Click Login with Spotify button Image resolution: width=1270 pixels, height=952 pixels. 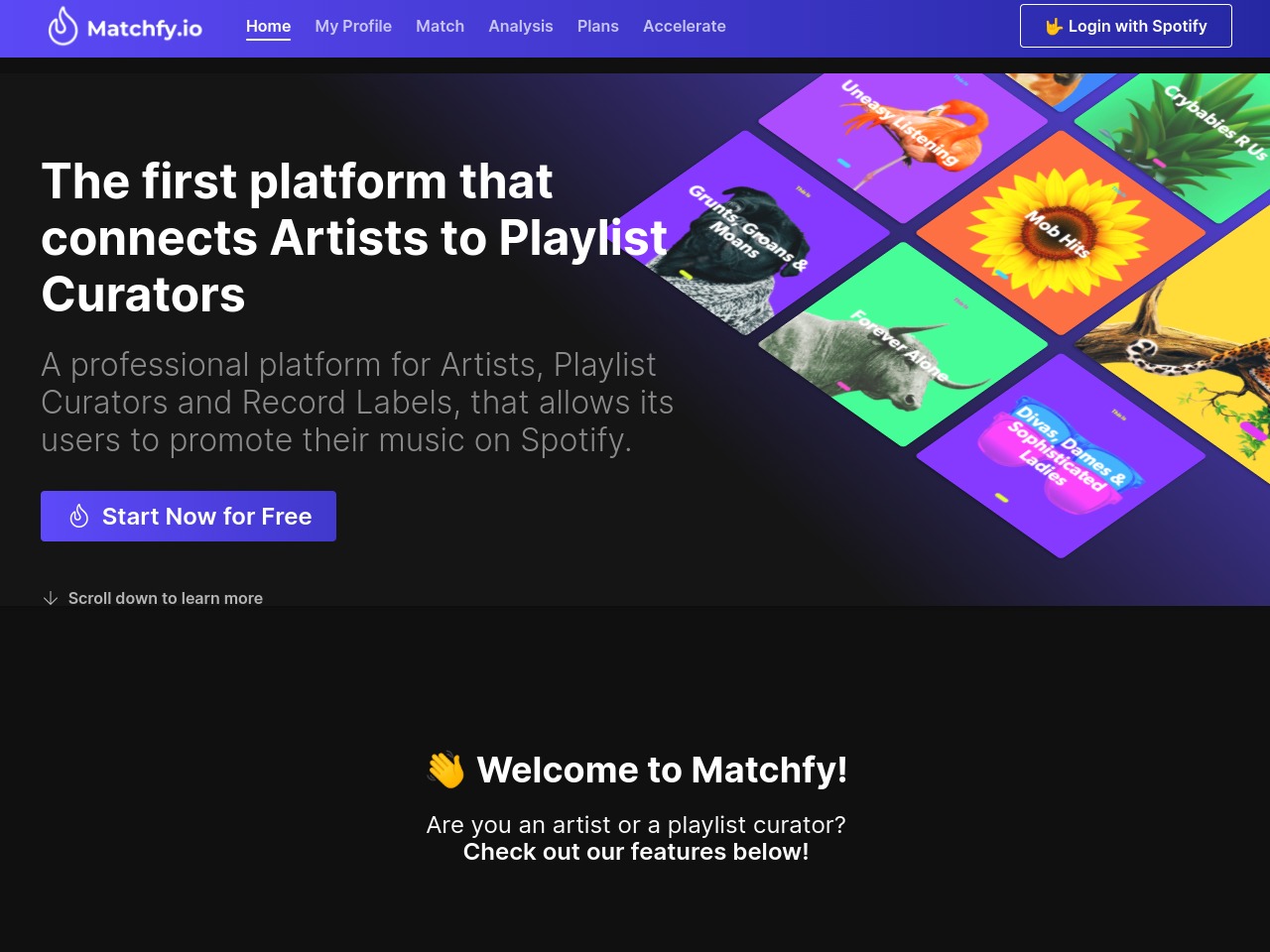coord(1126,26)
